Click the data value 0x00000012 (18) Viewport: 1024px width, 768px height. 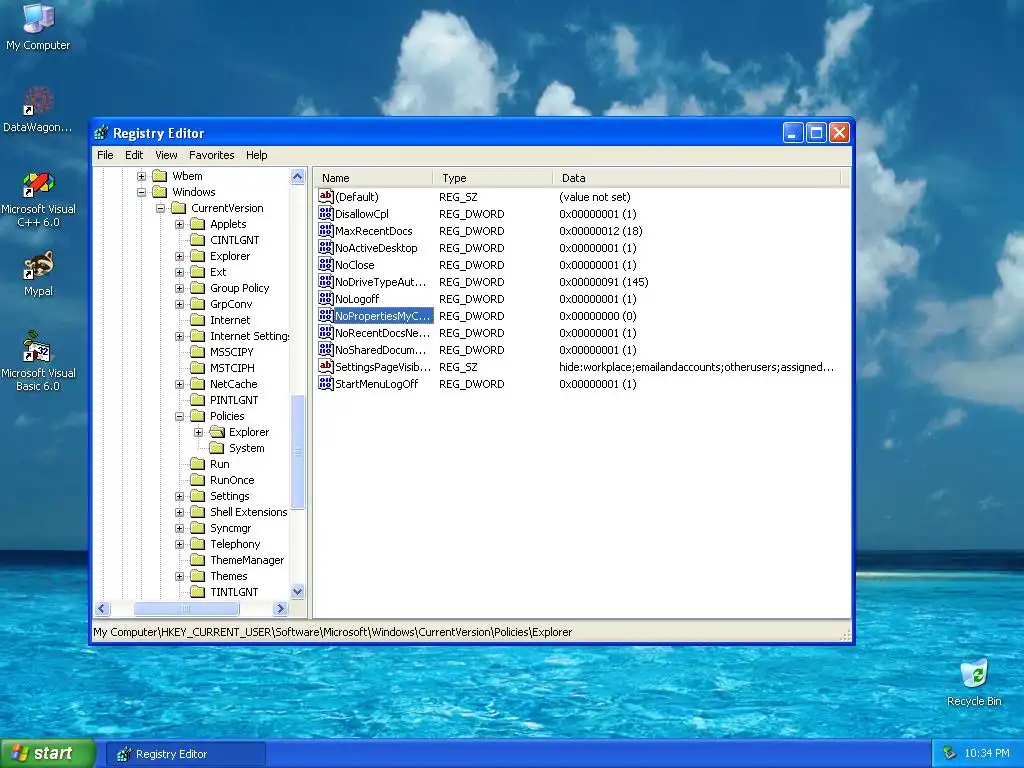[600, 231]
